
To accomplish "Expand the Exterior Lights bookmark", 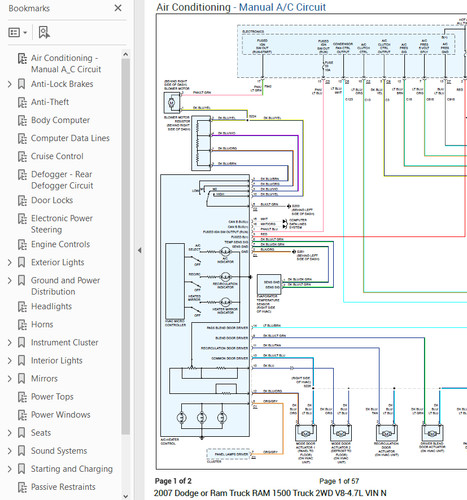I will (x=10, y=262).
